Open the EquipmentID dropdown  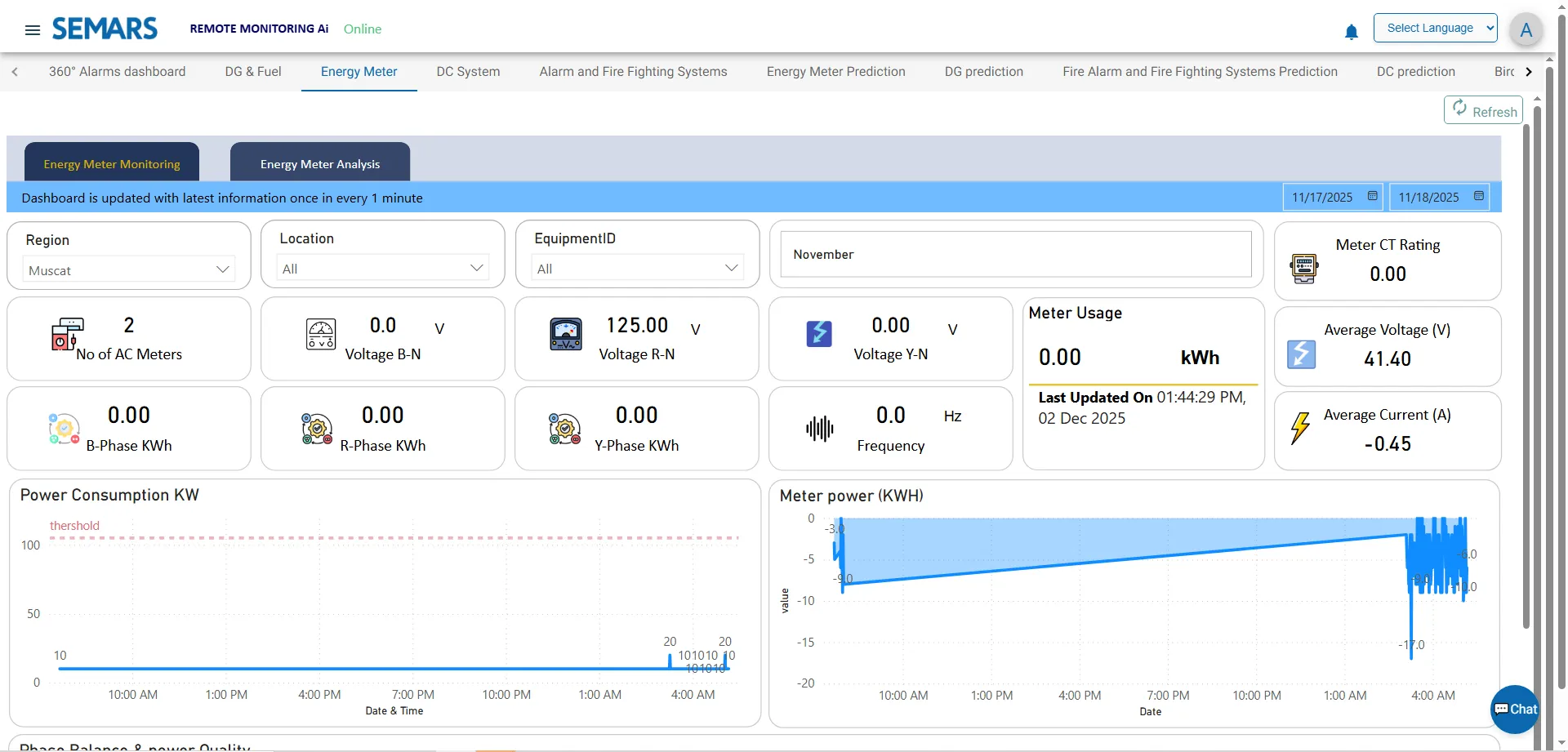click(637, 268)
